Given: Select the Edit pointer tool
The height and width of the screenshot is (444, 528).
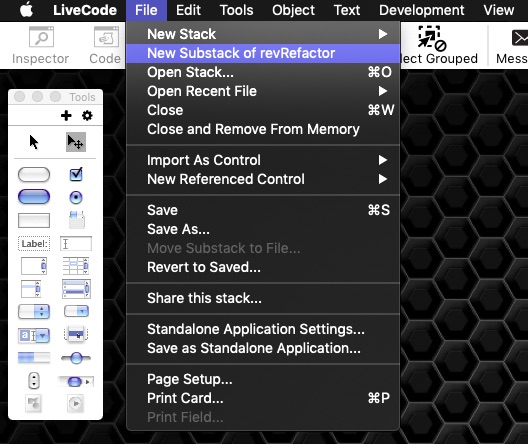Looking at the screenshot, I should coord(76,142).
